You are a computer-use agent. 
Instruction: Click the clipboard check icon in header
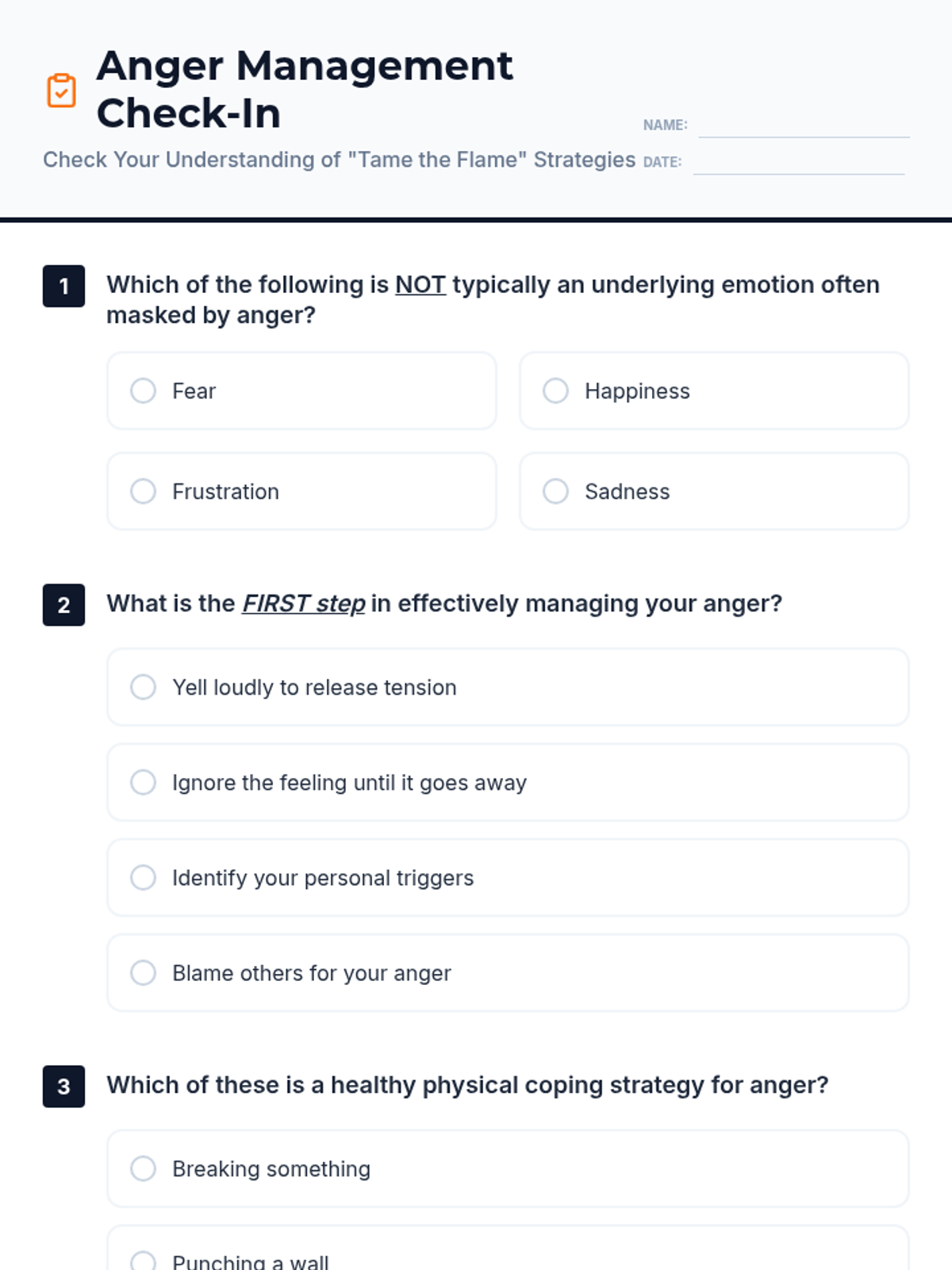coord(61,90)
